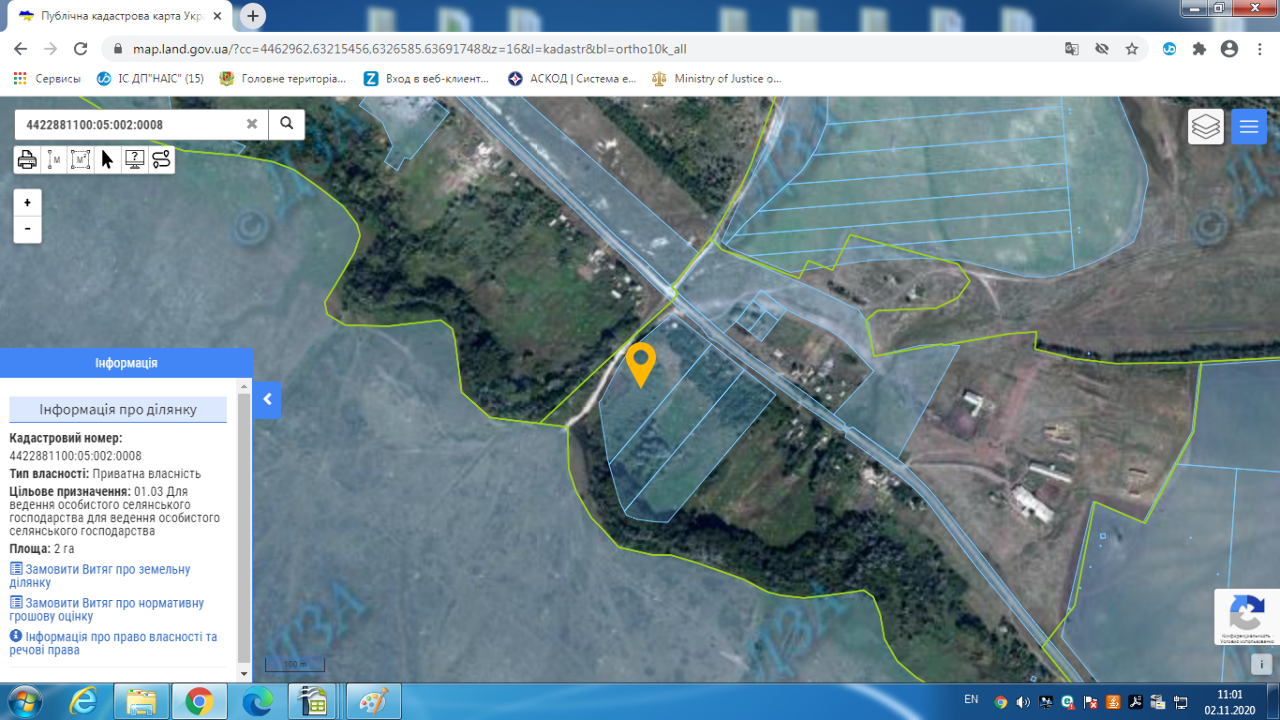The width and height of the screenshot is (1280, 720).
Task: Open the browser extensions puzzle icon
Action: pos(1199,48)
